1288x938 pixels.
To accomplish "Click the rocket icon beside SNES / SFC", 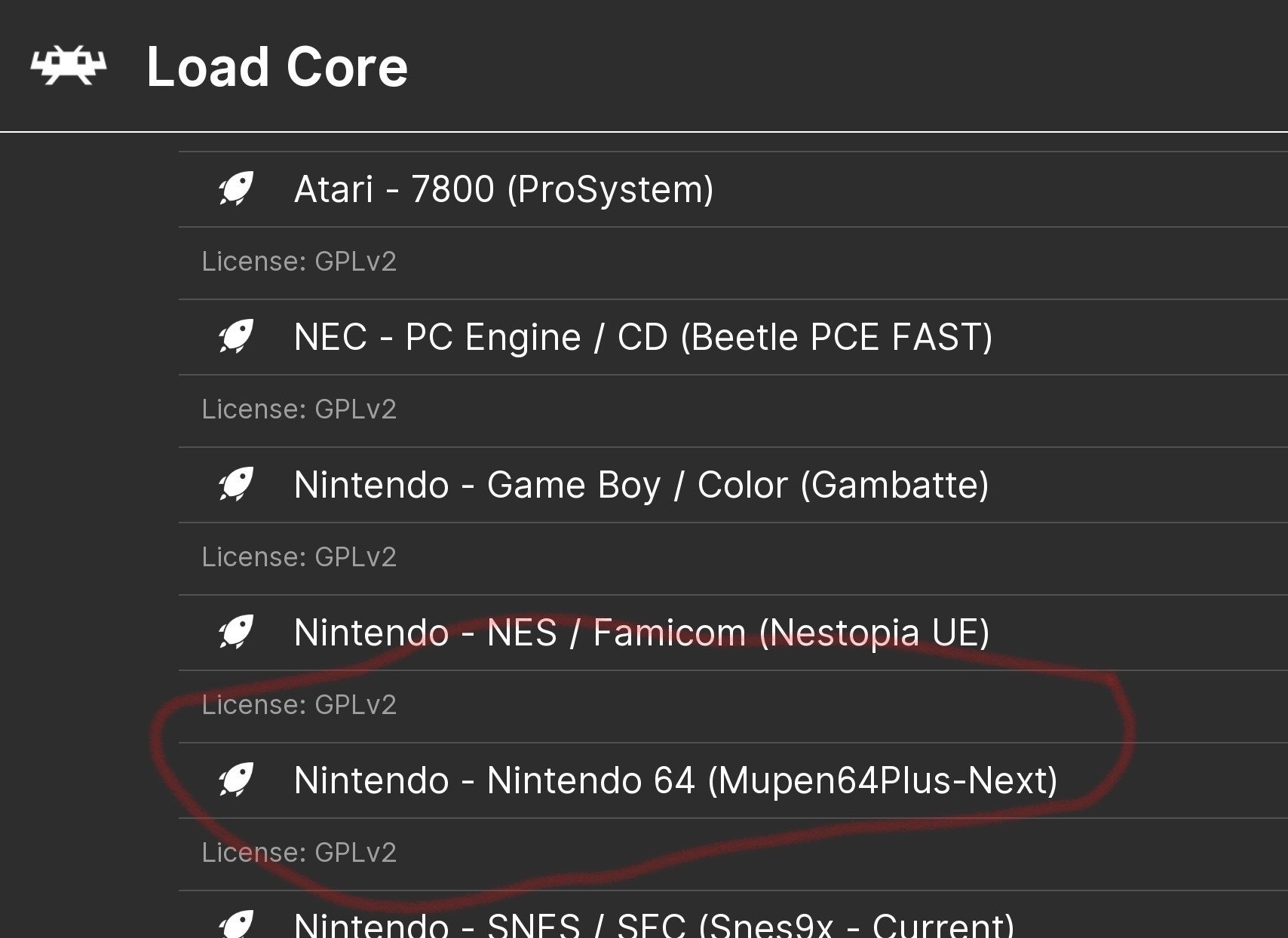I will point(236,924).
